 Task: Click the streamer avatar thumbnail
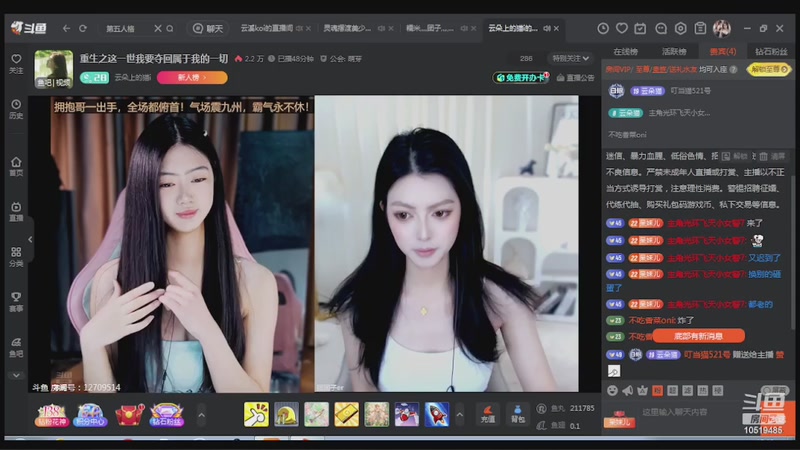[54, 69]
